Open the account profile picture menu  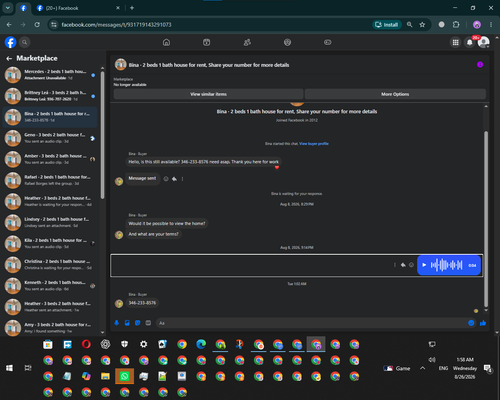pos(484,42)
